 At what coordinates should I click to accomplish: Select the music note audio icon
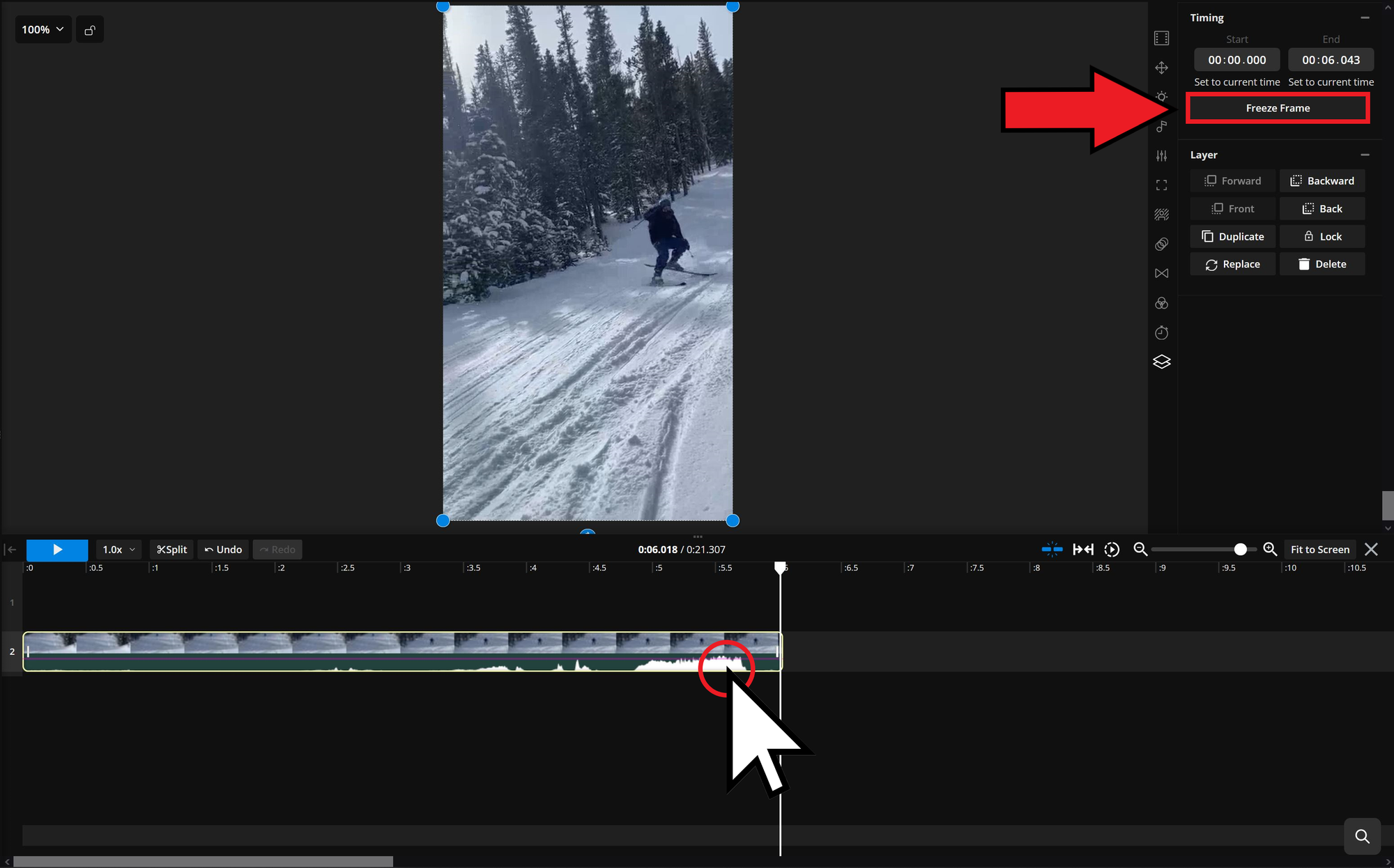pos(1161,127)
